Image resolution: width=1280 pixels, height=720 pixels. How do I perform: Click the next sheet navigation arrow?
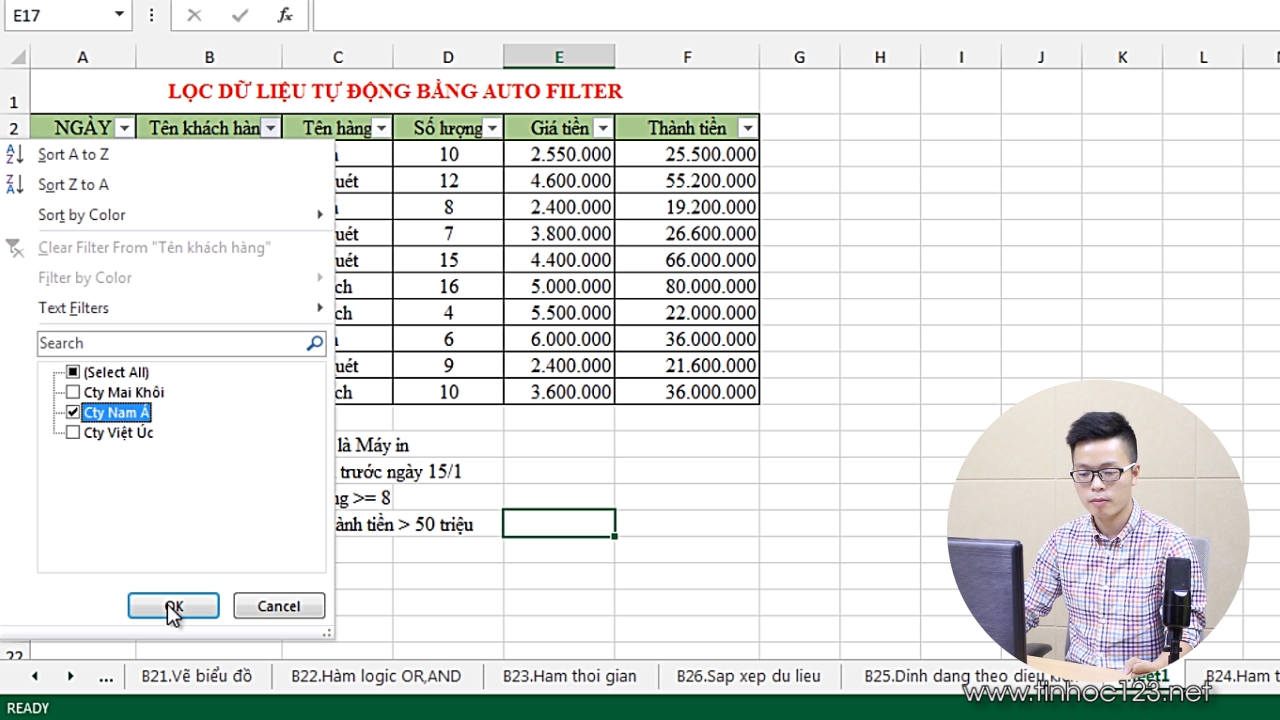(x=70, y=676)
